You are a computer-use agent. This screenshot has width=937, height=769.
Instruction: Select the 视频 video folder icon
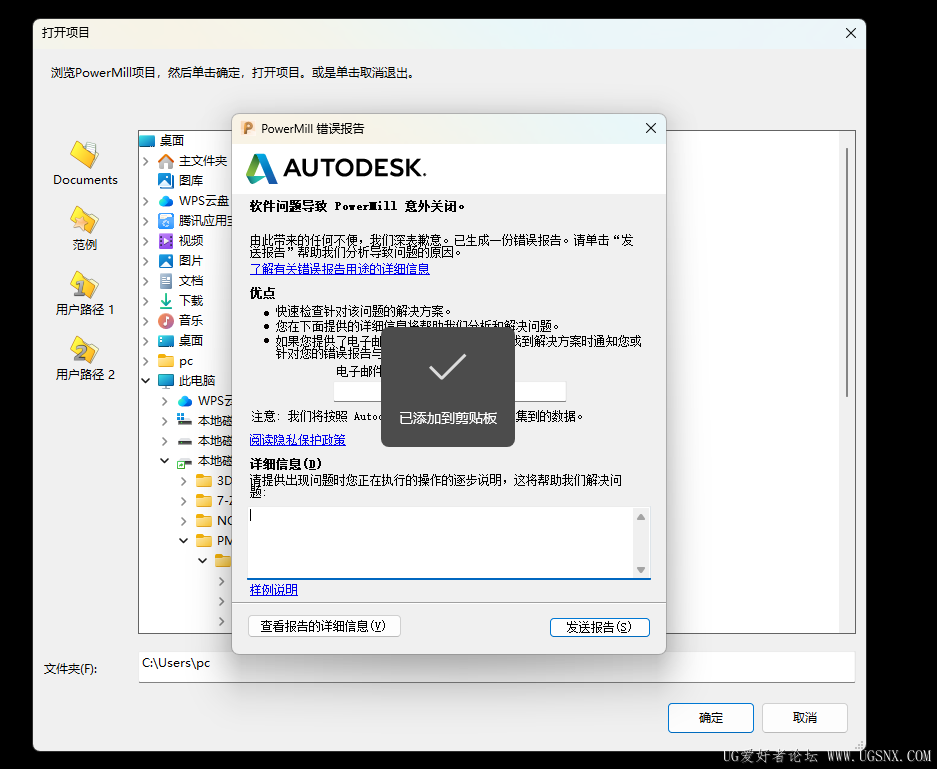[x=166, y=241]
